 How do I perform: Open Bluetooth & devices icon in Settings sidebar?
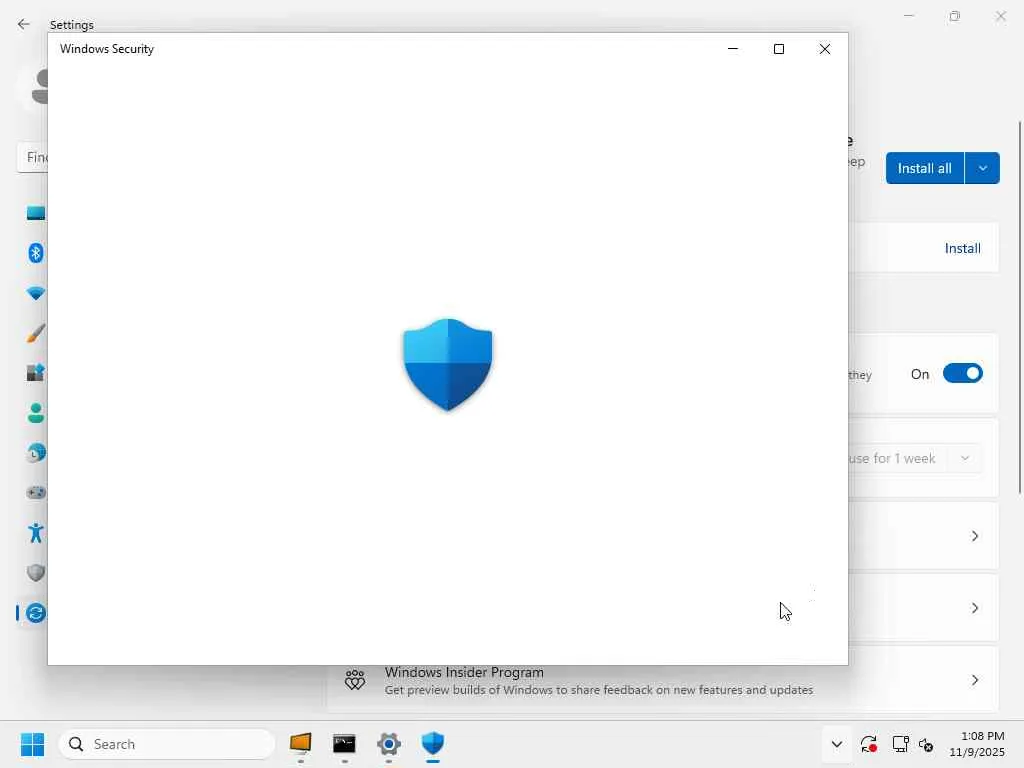pos(36,253)
